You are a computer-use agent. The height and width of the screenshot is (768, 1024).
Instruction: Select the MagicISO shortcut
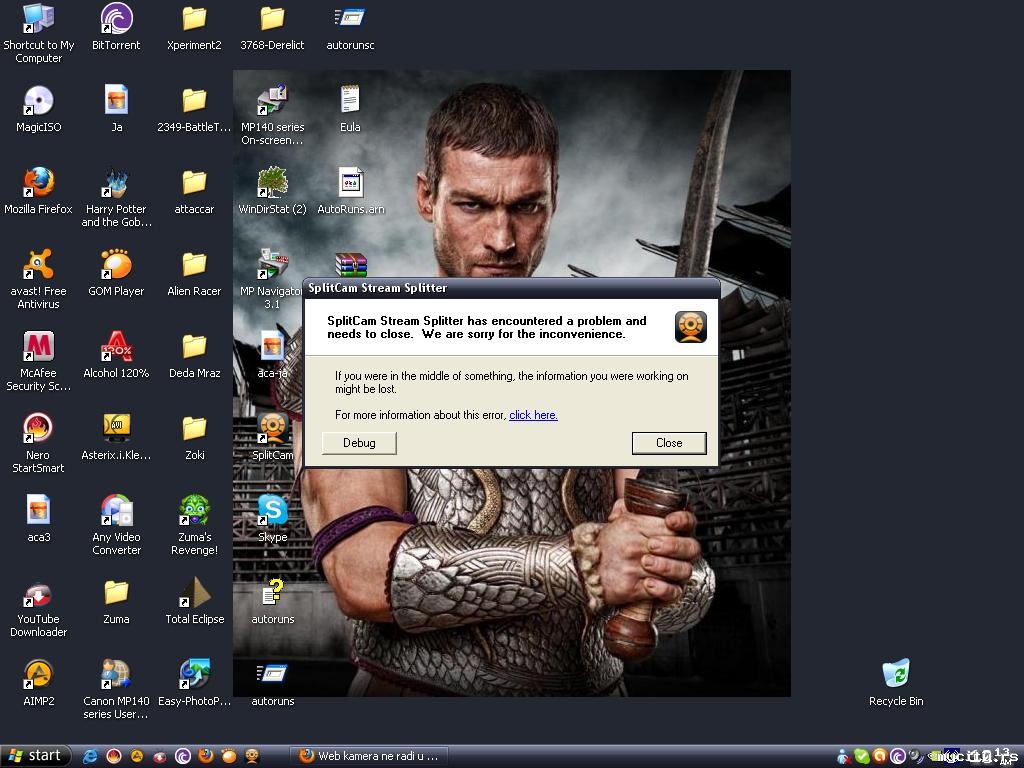click(x=39, y=108)
